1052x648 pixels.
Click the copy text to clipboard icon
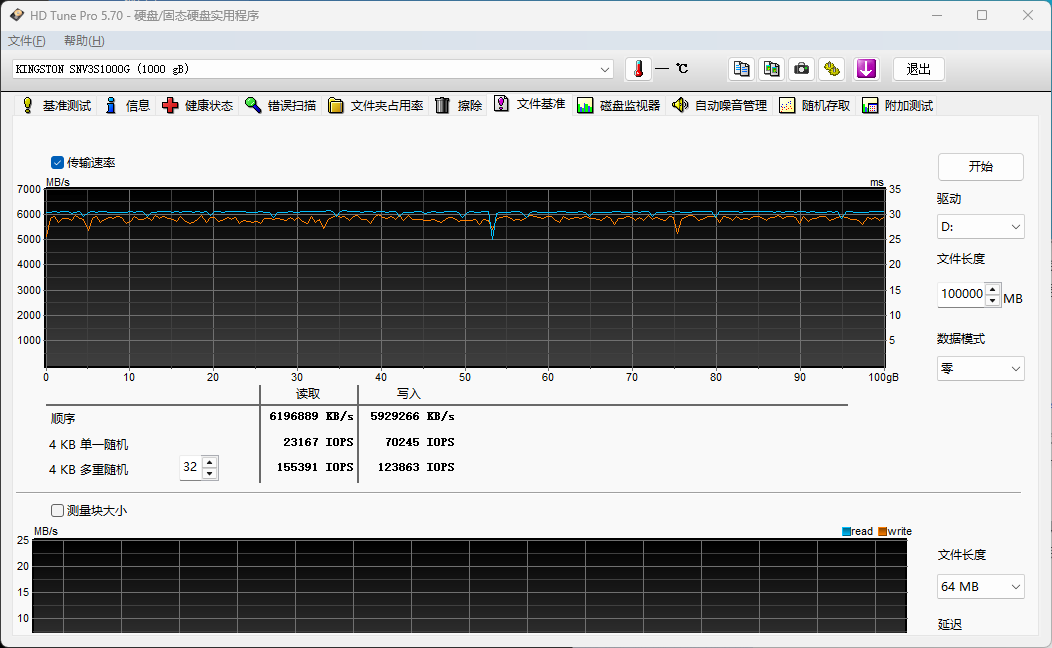741,69
